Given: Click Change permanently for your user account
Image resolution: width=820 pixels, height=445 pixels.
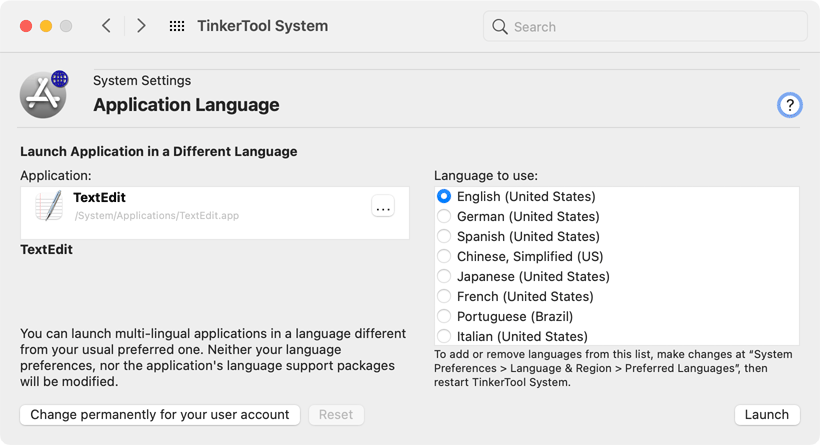Looking at the screenshot, I should click(x=160, y=415).
